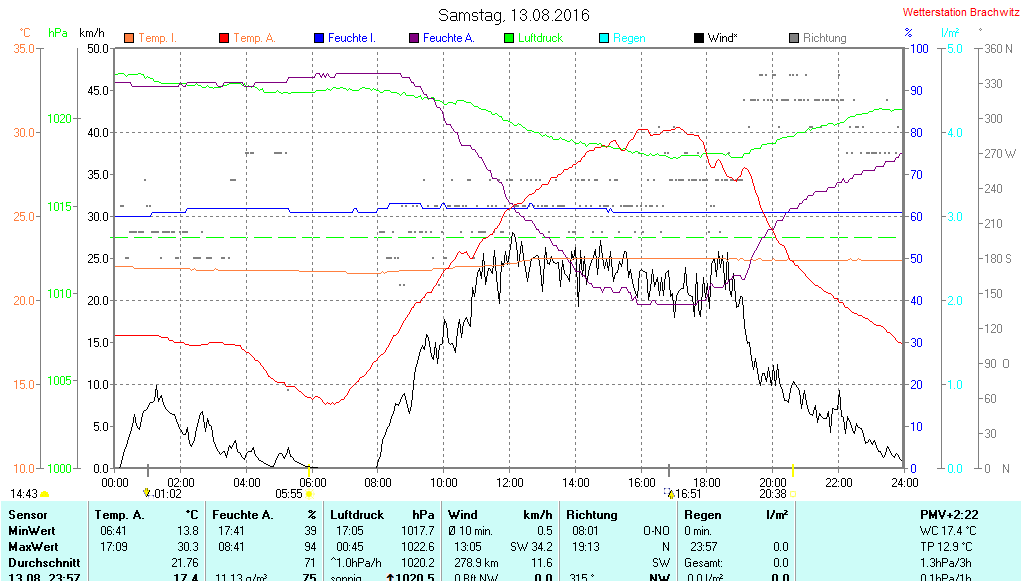Click the blue Feuchte I. legend swatch

pos(319,38)
